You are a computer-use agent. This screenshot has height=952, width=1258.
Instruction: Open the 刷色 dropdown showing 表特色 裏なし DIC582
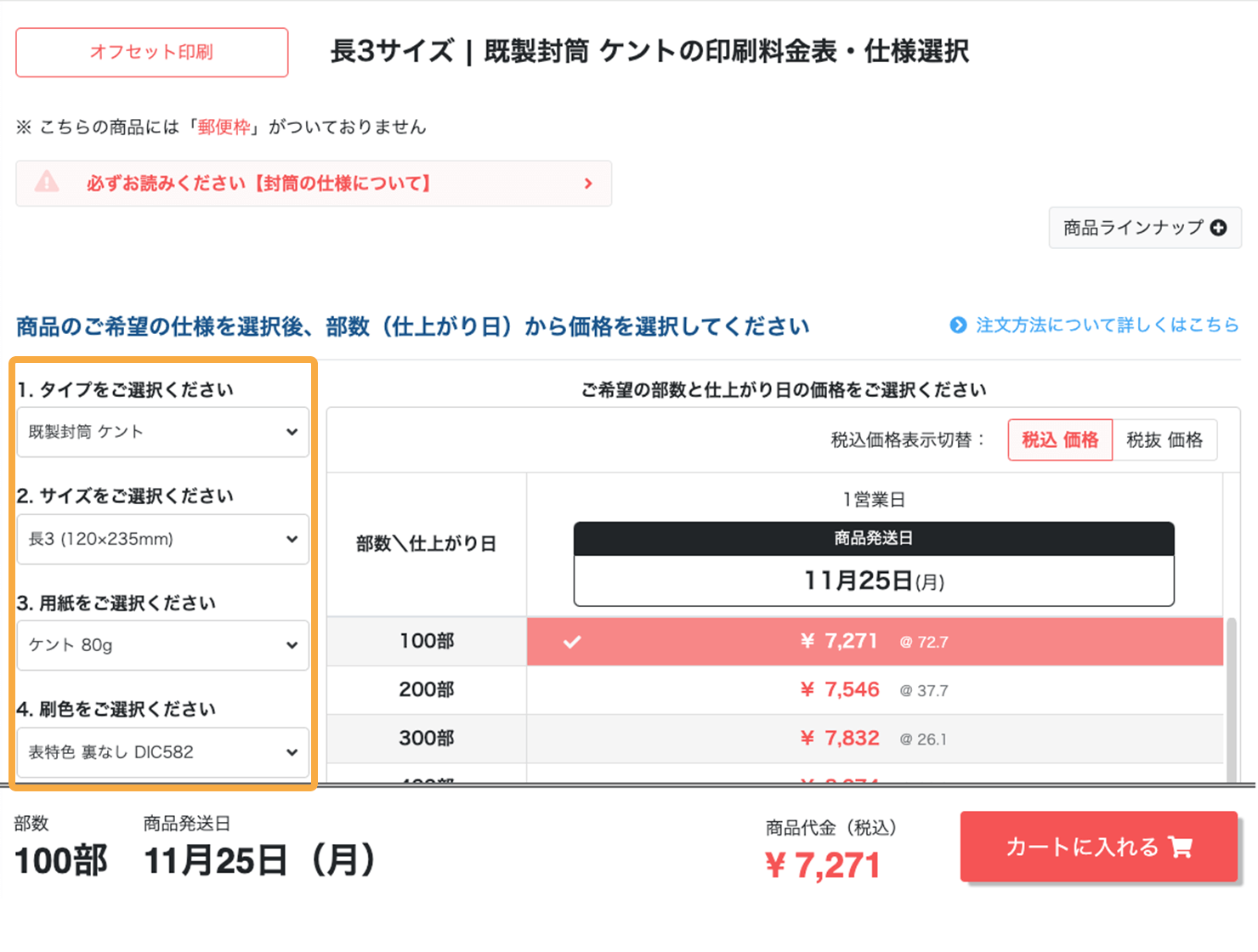click(x=162, y=752)
